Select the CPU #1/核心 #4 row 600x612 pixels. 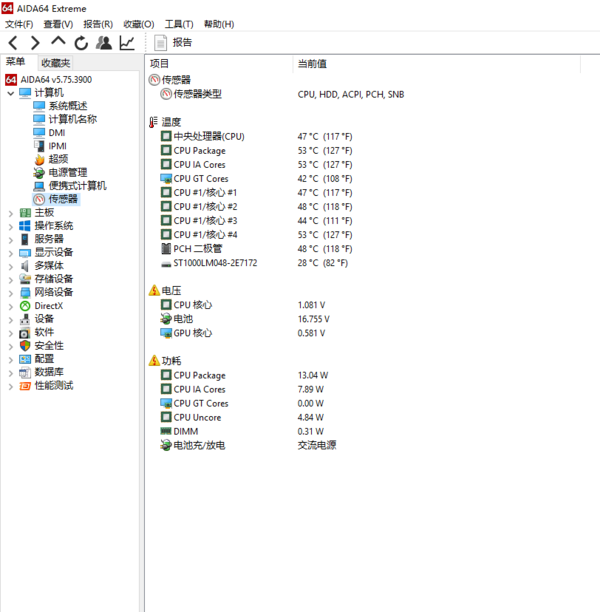[x=256, y=235]
